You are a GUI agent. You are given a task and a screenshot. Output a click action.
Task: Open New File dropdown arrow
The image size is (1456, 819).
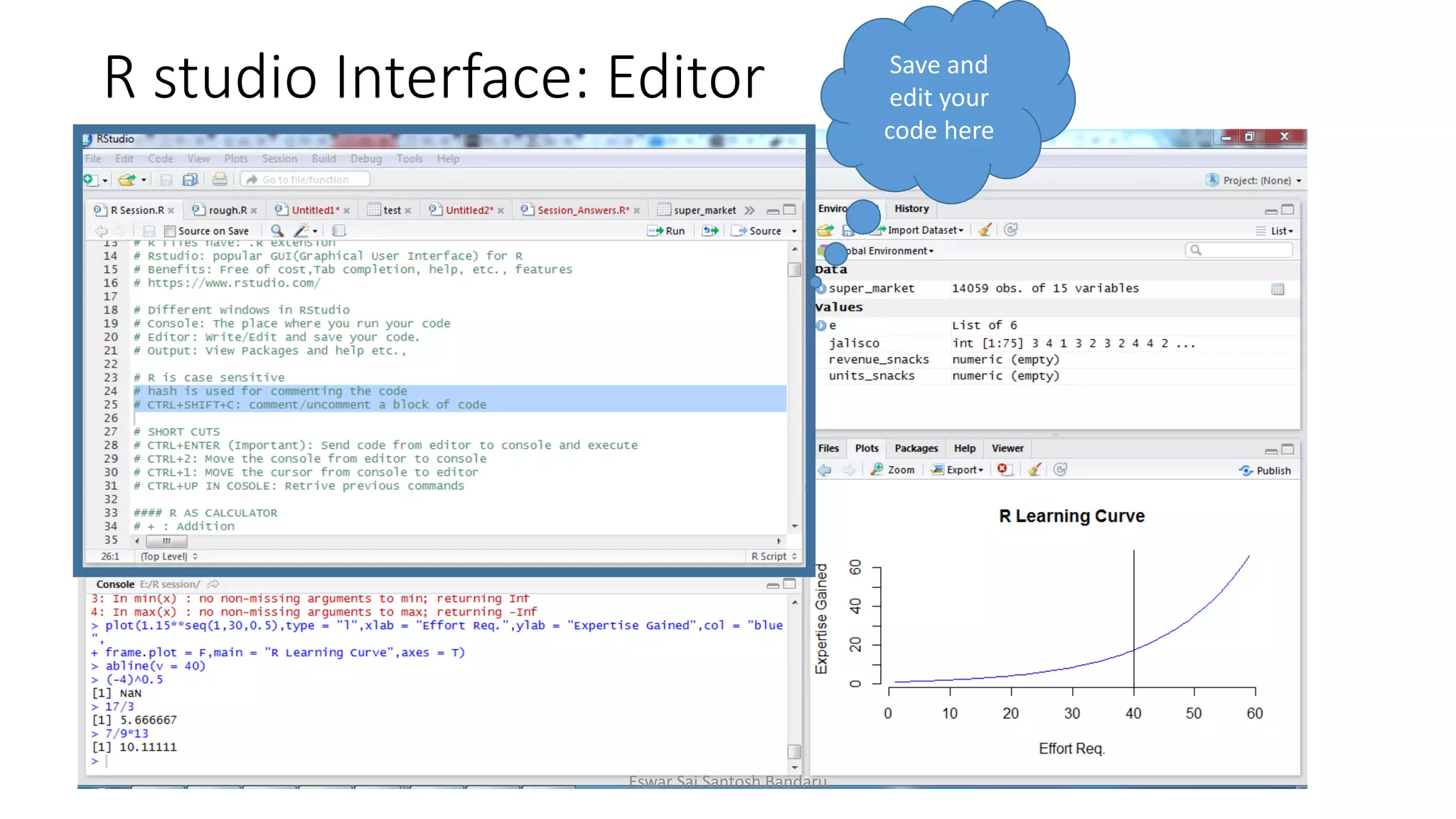(105, 181)
